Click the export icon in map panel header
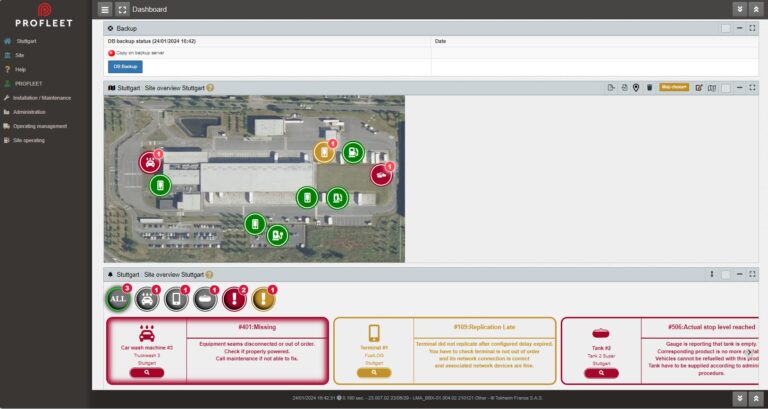The width and height of the screenshot is (768, 409). tap(611, 88)
